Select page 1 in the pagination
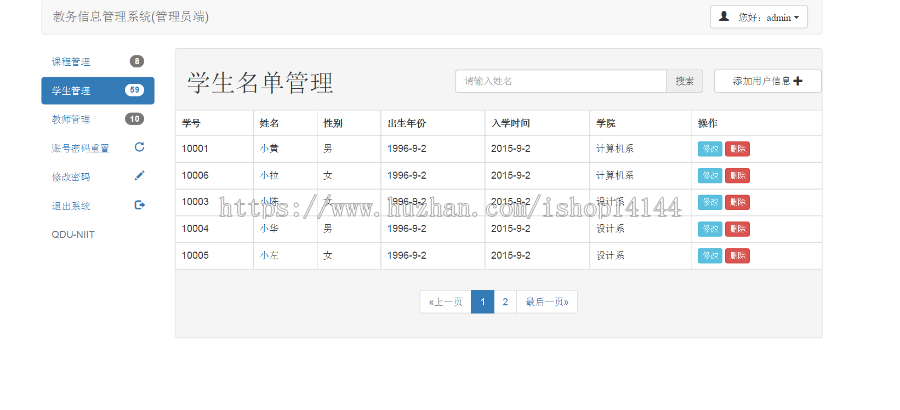This screenshot has width=900, height=410. tap(483, 302)
